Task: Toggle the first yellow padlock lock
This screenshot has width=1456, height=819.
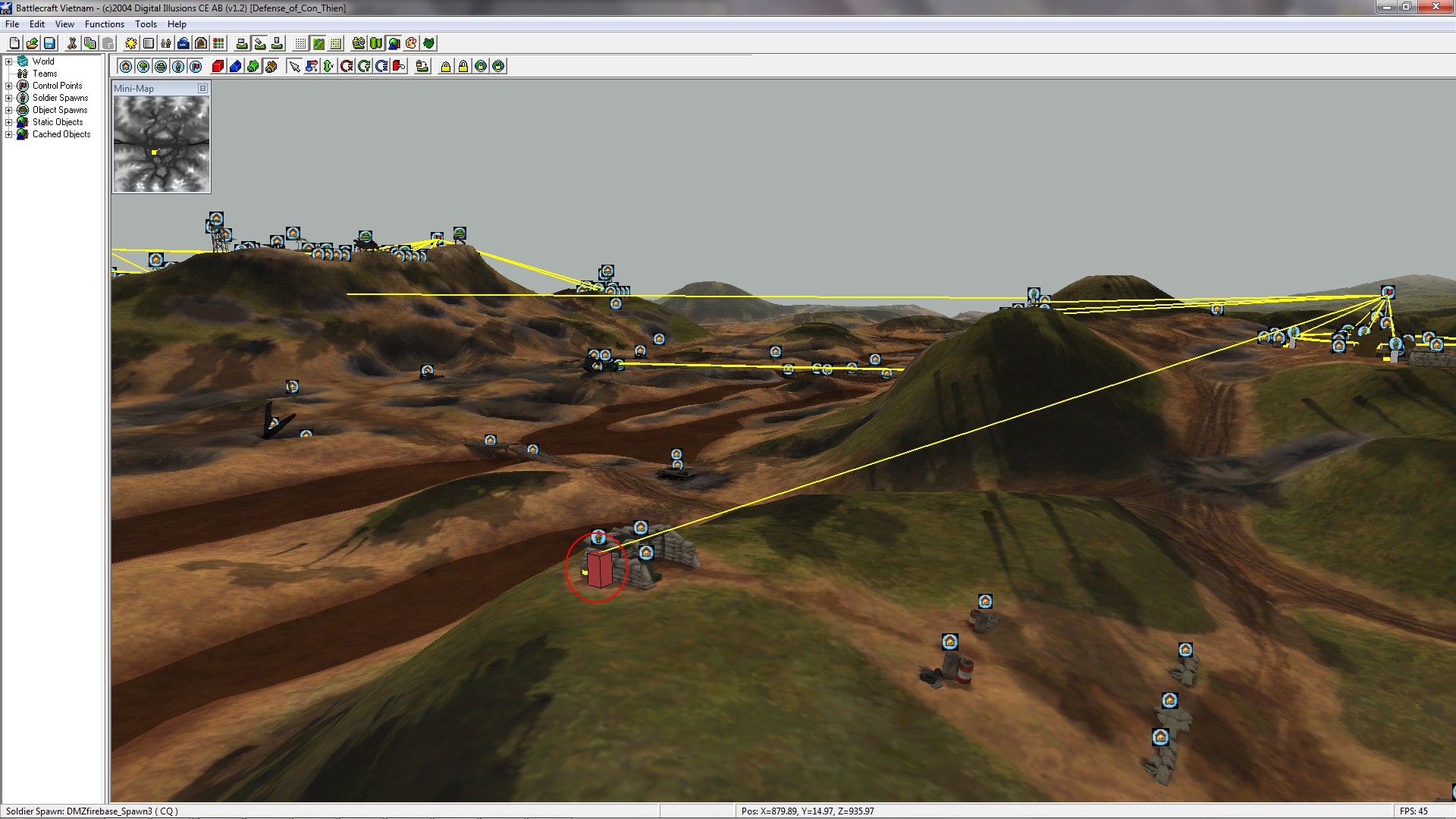Action: [446, 66]
